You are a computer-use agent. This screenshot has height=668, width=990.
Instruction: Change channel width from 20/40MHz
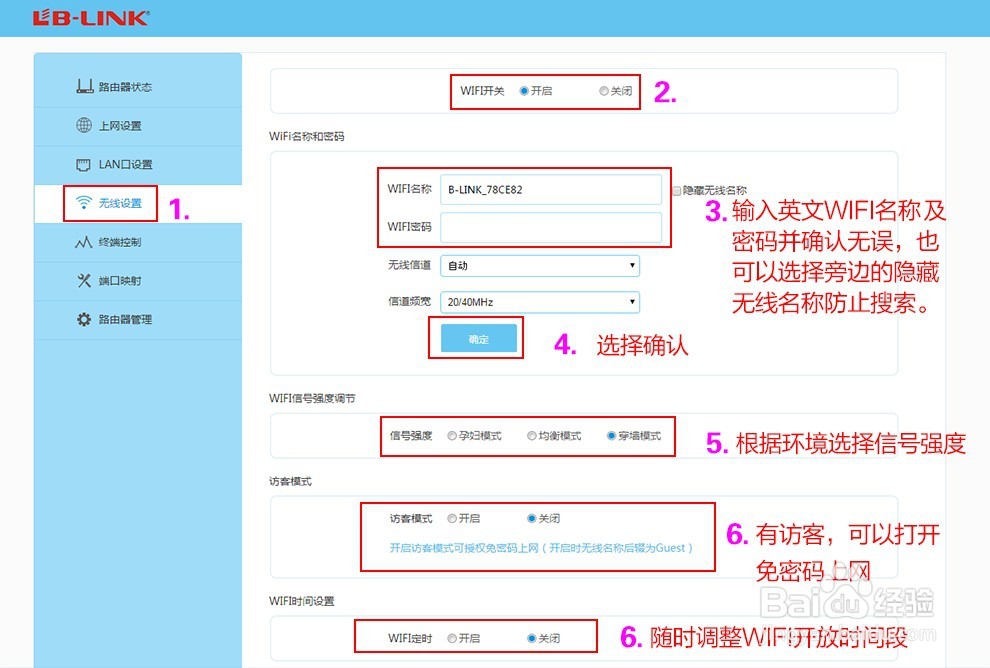[540, 301]
